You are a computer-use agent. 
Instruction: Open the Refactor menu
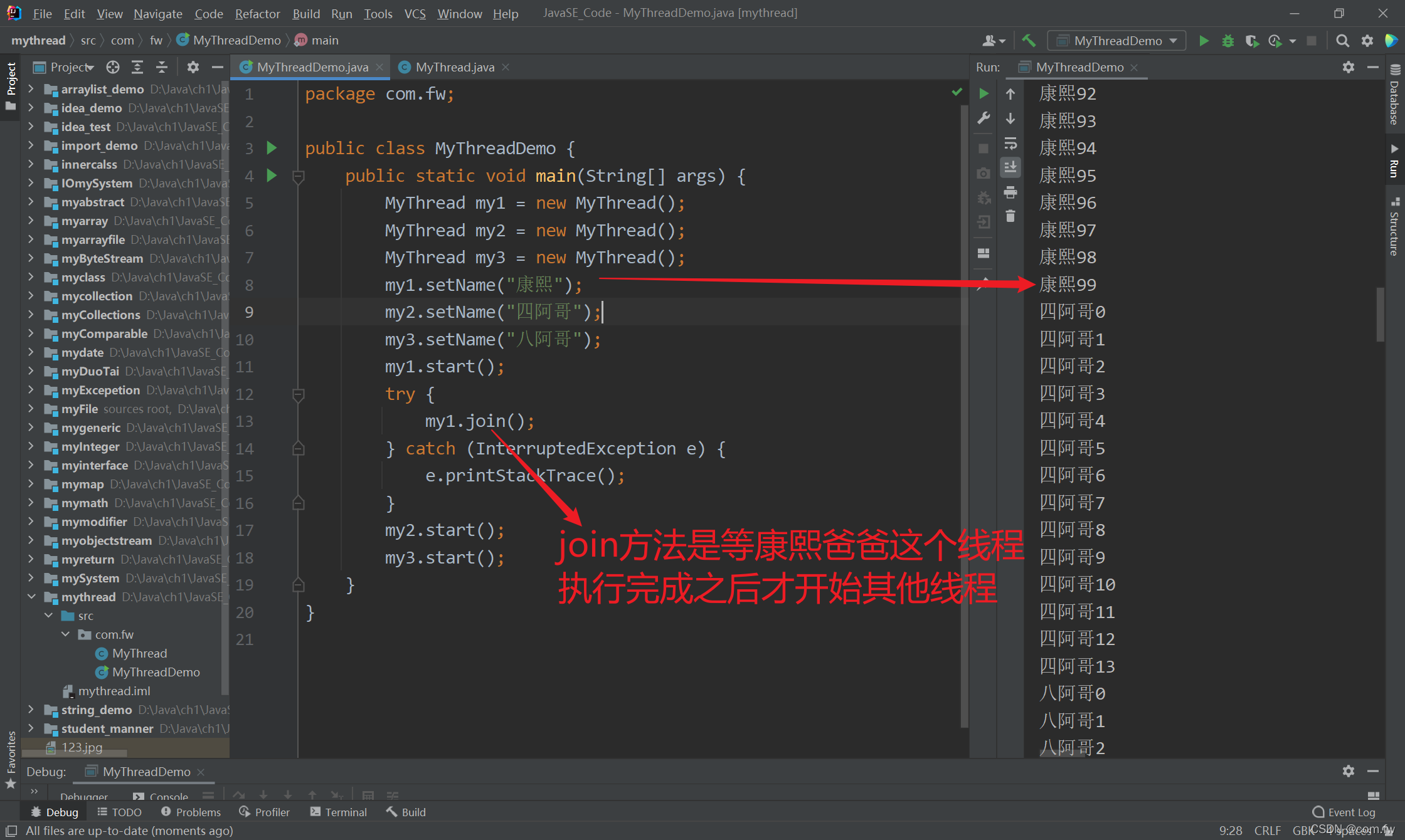[257, 13]
